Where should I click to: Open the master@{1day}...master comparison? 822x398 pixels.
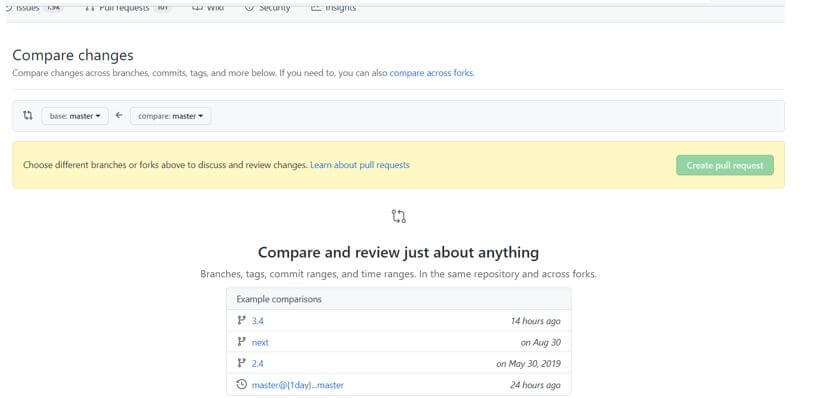pos(297,385)
